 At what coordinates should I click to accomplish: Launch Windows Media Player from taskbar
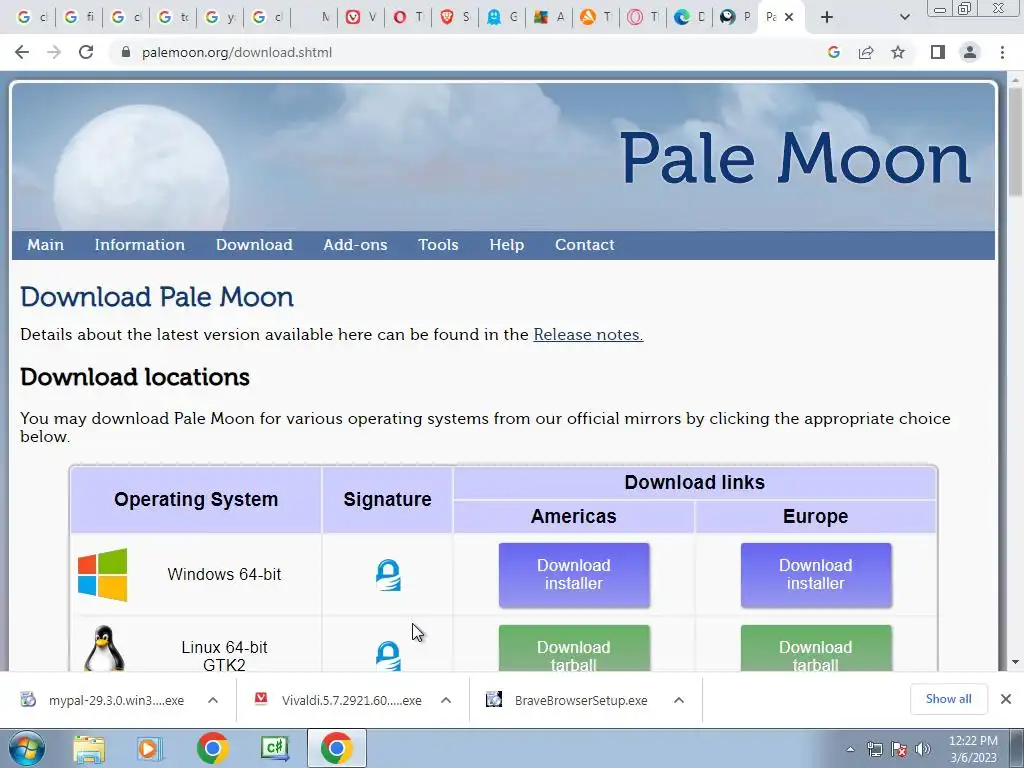click(x=150, y=748)
